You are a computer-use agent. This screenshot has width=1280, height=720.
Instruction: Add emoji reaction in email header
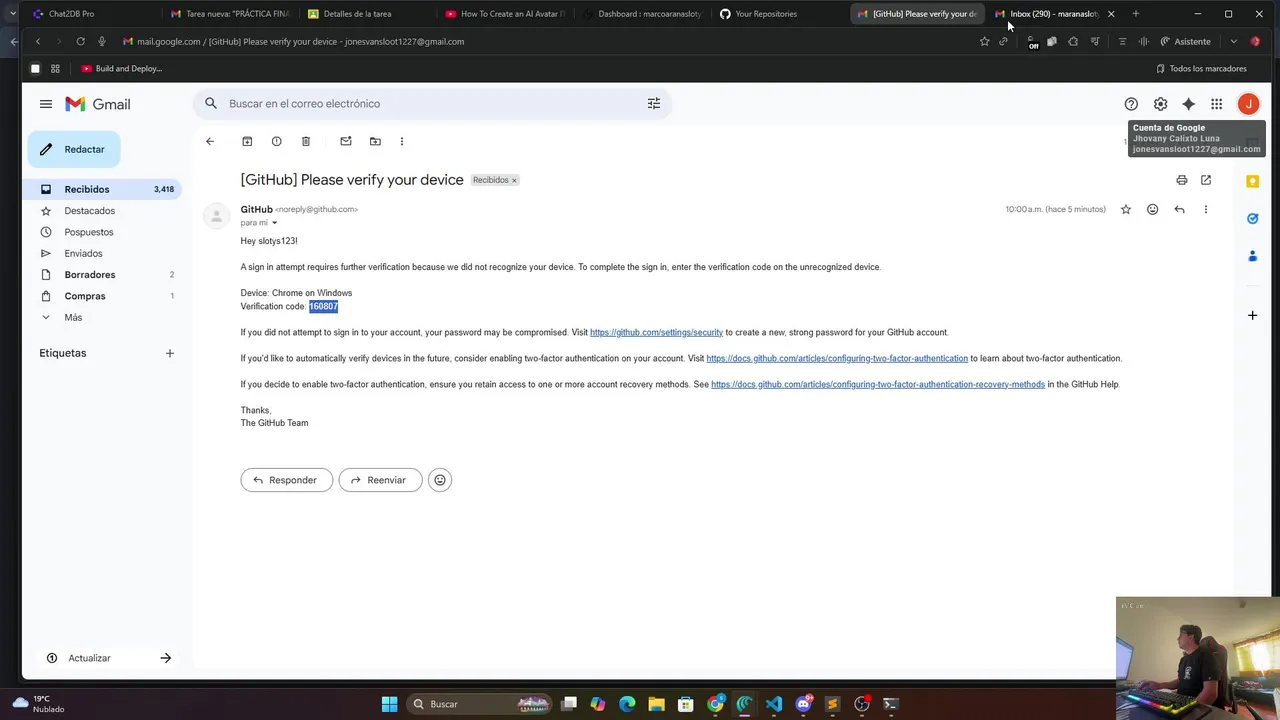1152,209
